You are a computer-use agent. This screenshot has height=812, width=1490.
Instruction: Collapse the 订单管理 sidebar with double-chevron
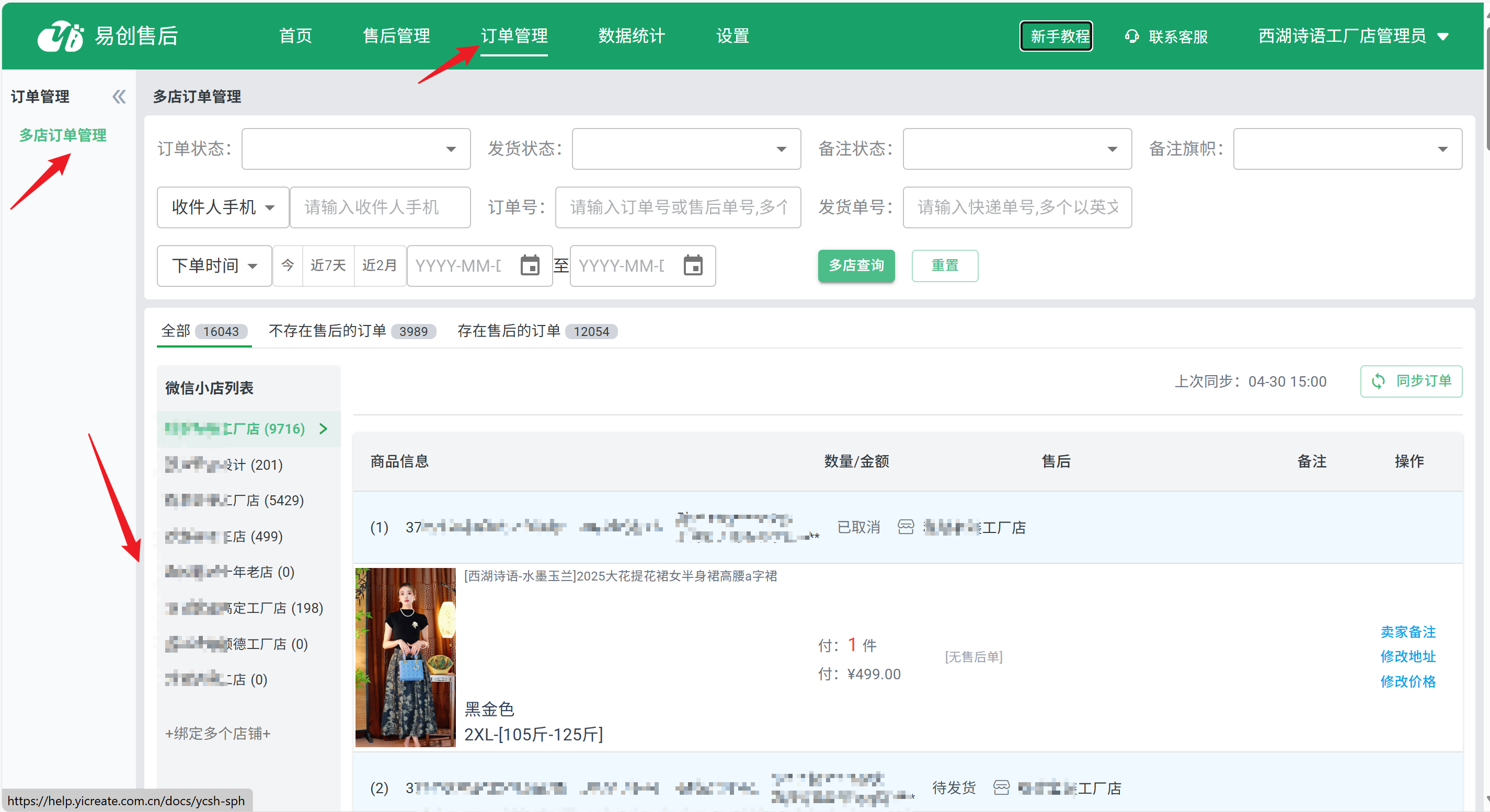pos(119,97)
